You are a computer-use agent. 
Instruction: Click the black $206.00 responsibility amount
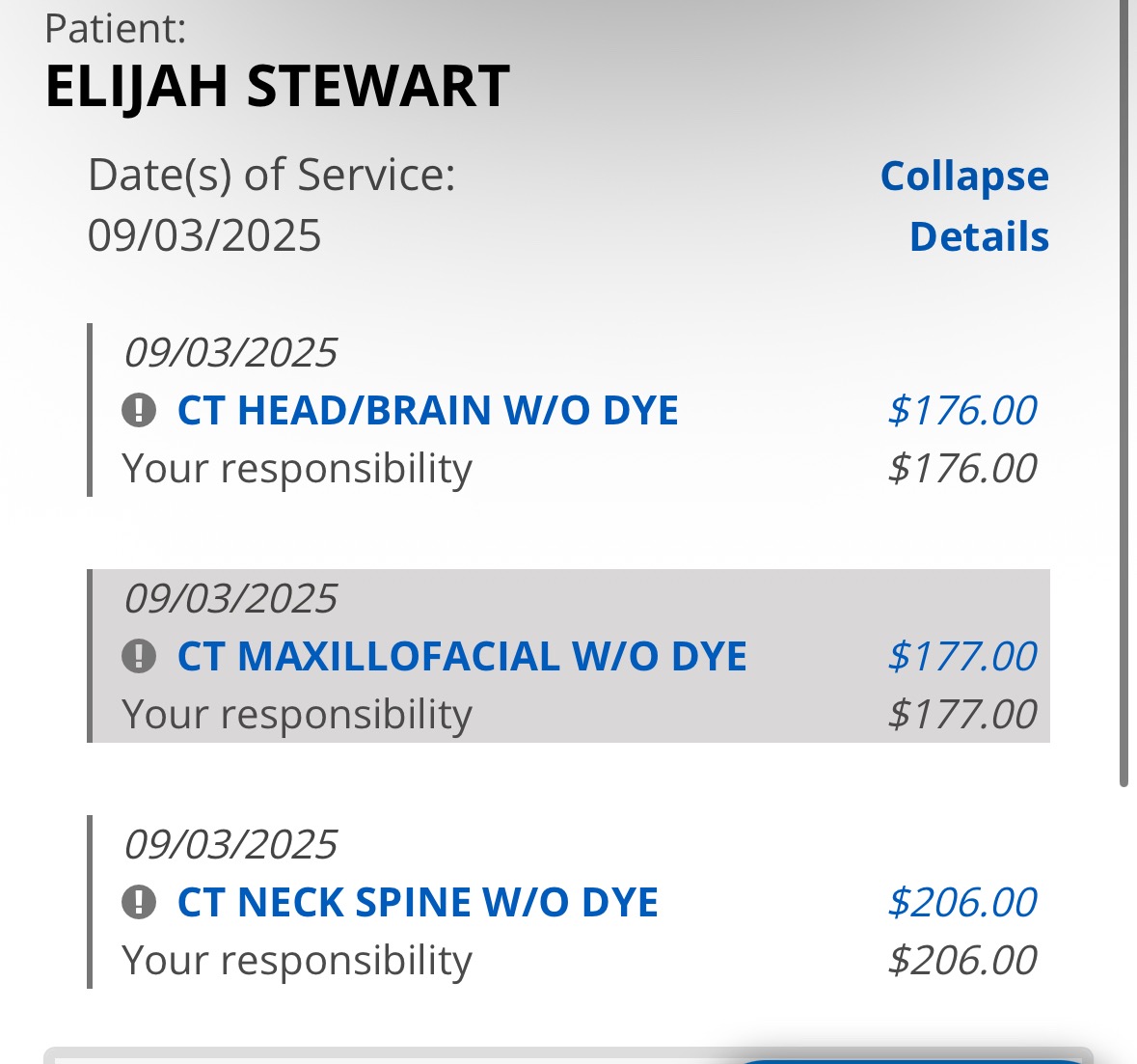point(961,961)
